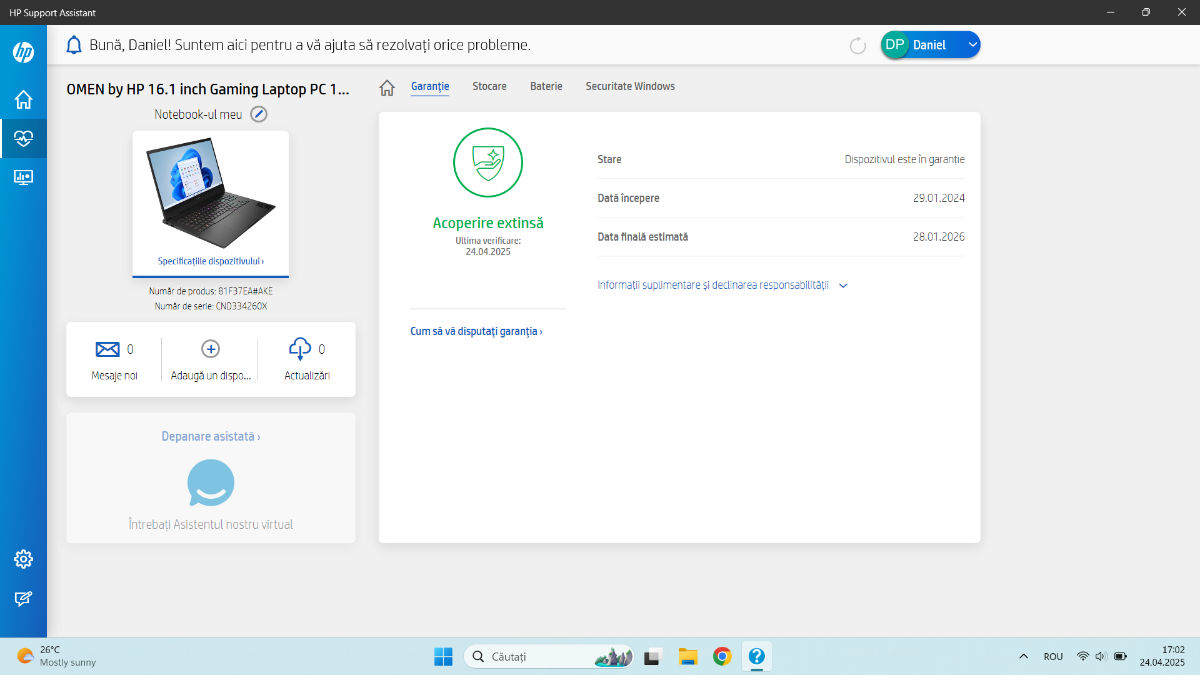Image resolution: width=1200 pixels, height=675 pixels.
Task: Click the Wi-Fi network tray icon
Action: [1082, 657]
